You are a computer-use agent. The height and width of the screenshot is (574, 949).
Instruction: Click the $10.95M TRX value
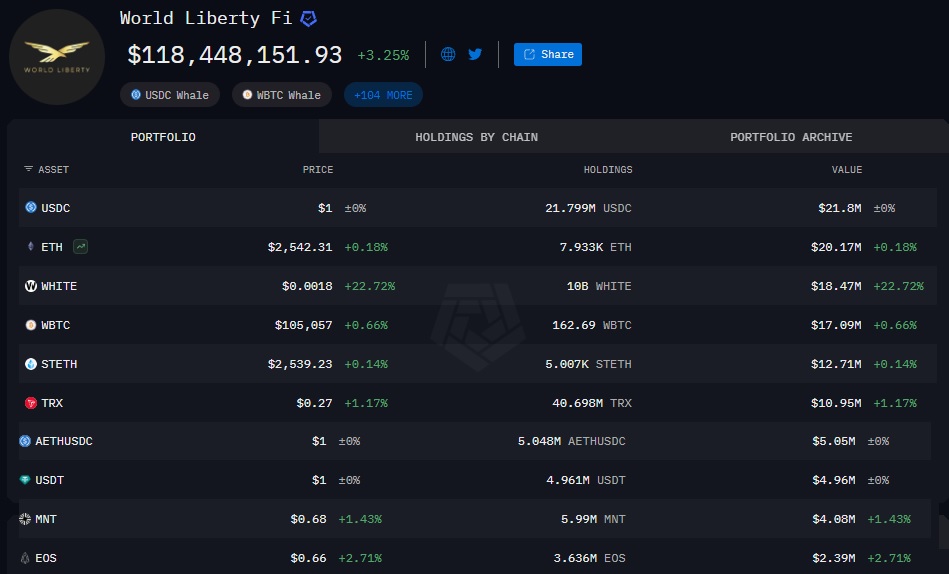coord(836,403)
